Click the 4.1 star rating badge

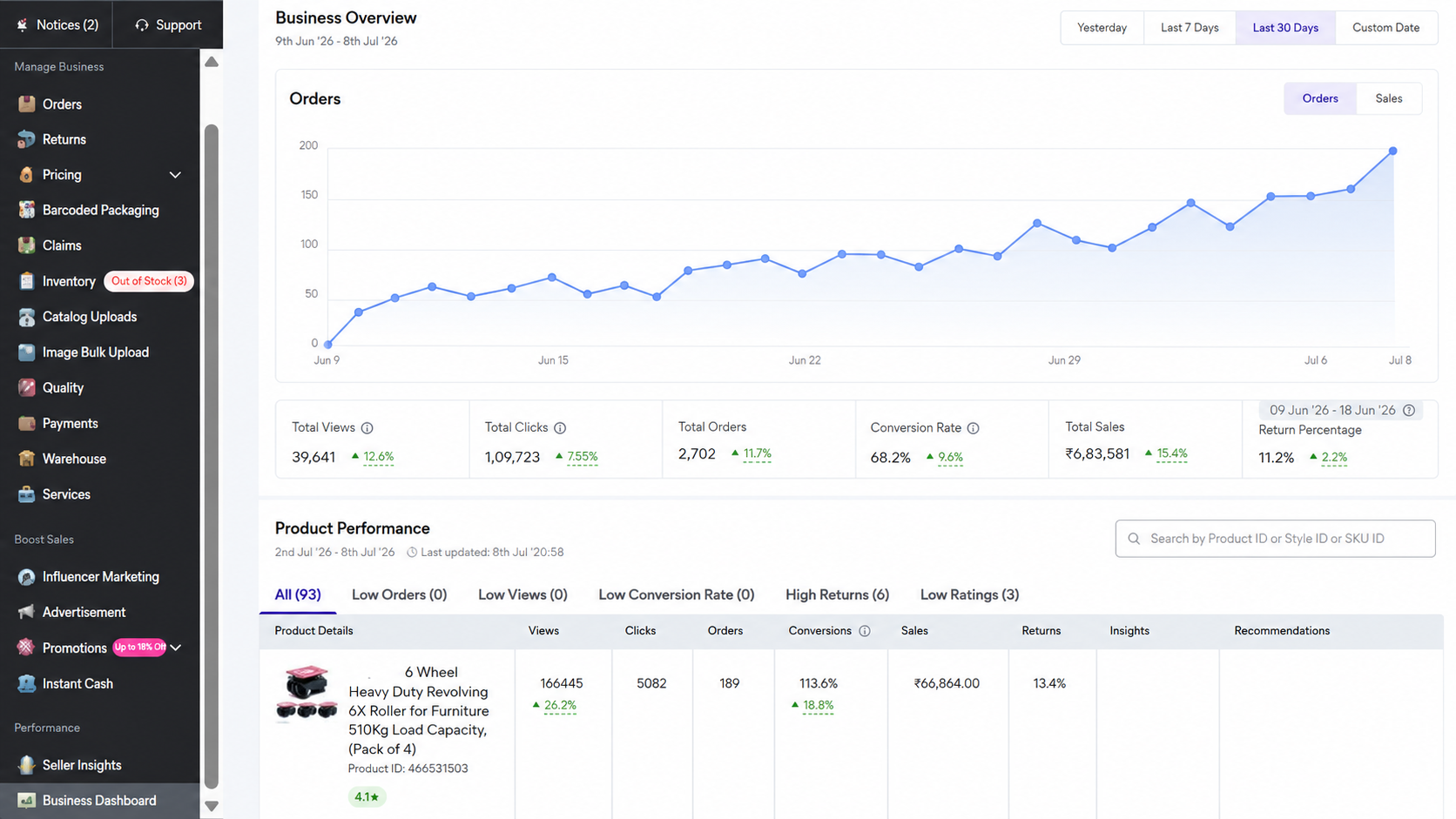367,797
